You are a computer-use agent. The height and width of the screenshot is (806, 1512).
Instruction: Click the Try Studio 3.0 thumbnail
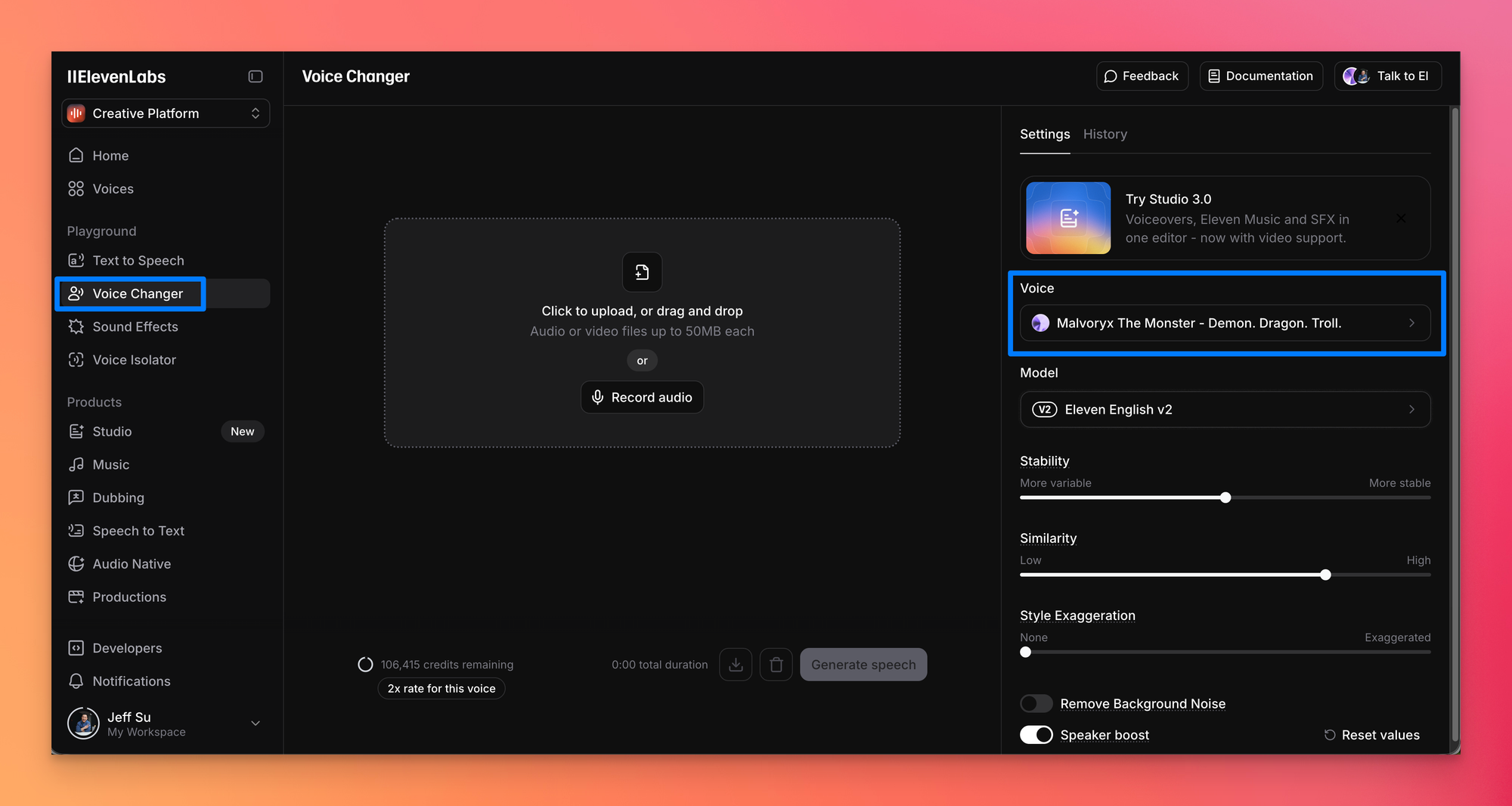[x=1068, y=218]
